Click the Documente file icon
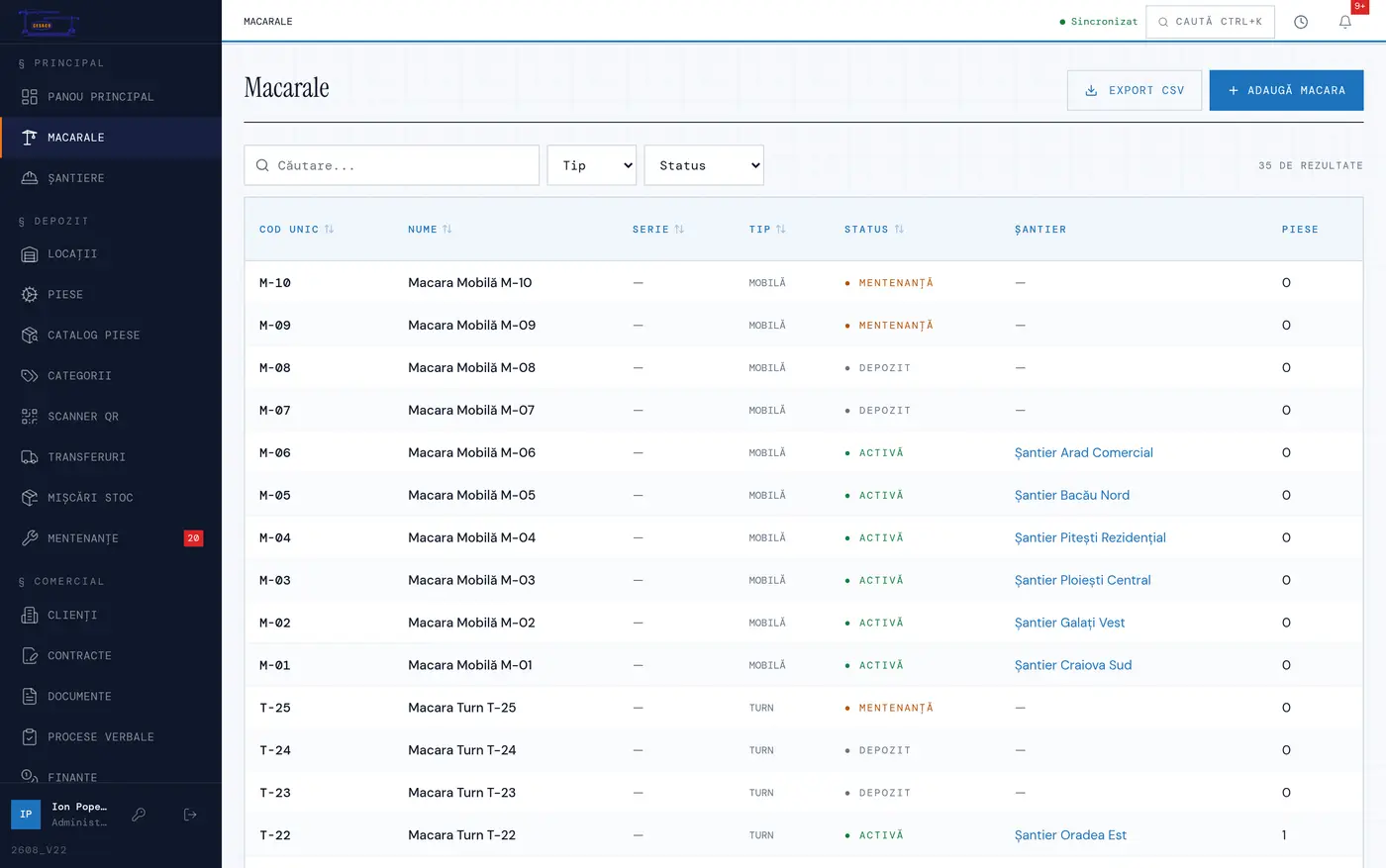Viewport: 1386px width, 868px height. coord(30,697)
